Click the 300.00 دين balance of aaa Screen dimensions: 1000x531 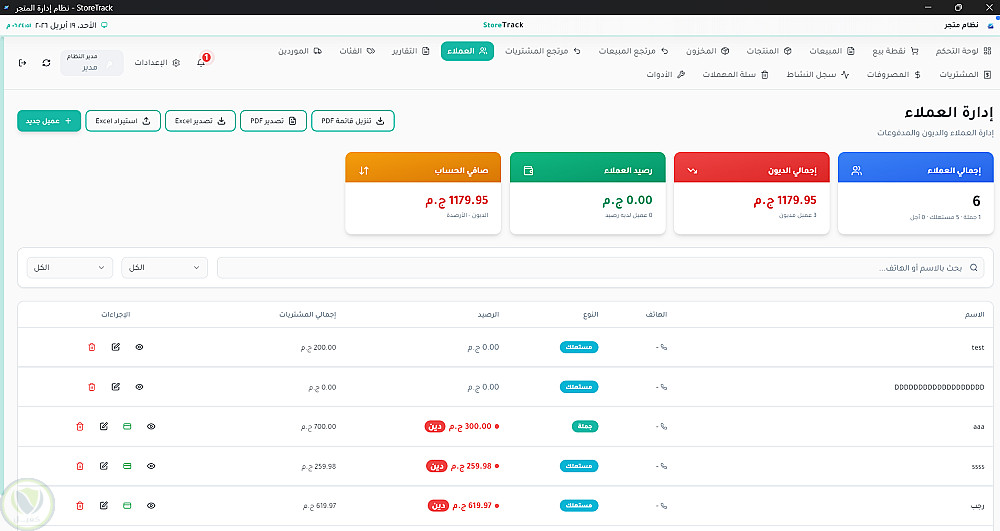point(462,426)
